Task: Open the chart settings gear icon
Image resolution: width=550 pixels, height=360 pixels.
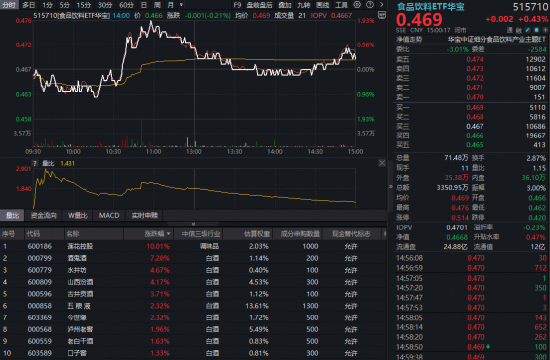Action: click(x=357, y=5)
